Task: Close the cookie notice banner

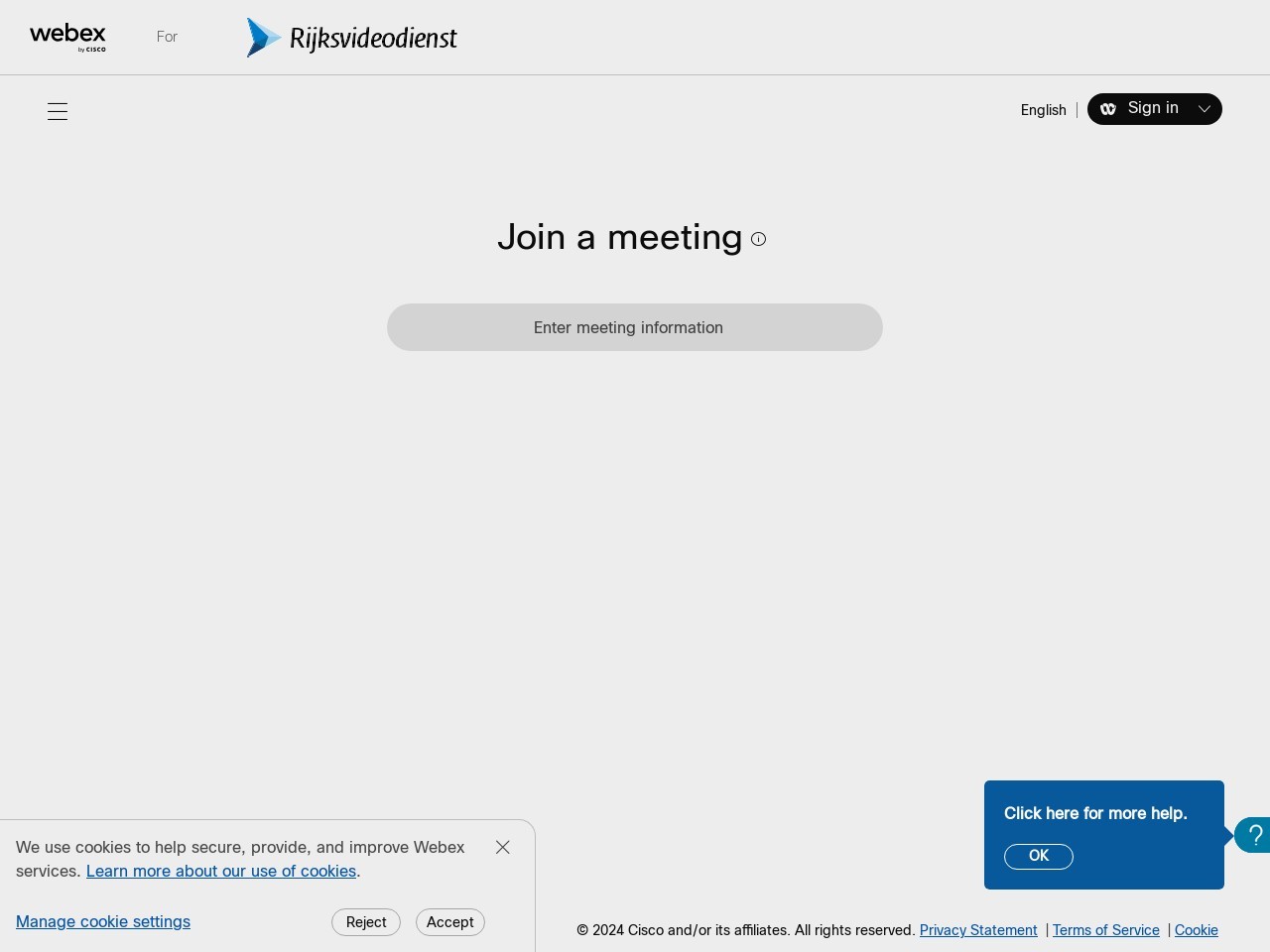Action: point(503,847)
